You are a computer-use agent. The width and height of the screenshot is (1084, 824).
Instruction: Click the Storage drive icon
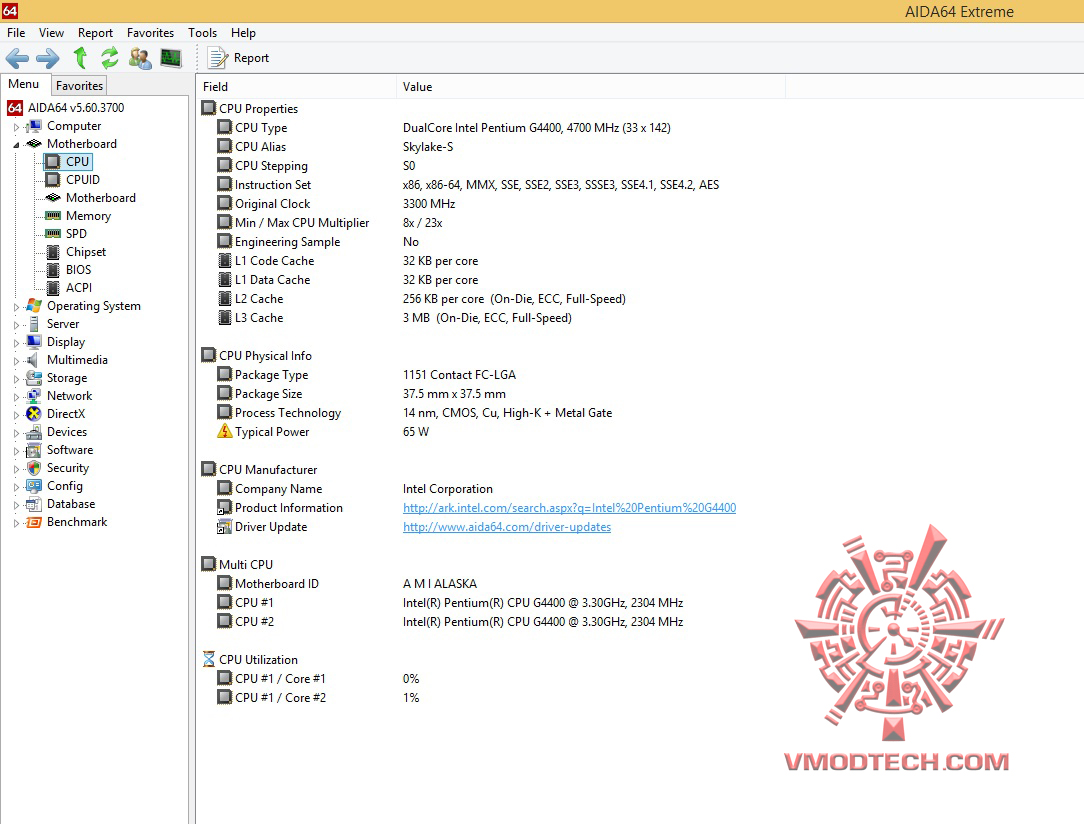(33, 377)
